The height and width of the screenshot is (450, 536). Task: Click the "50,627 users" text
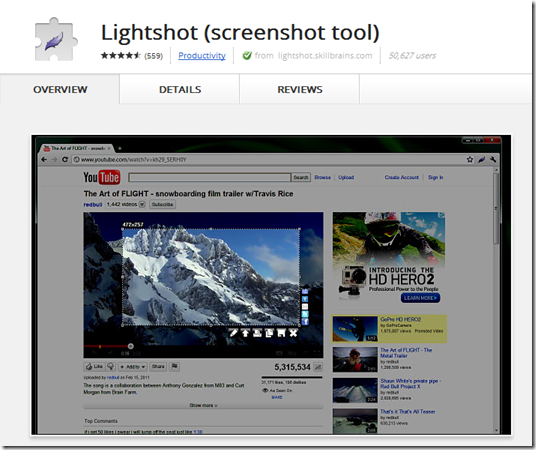(x=412, y=55)
